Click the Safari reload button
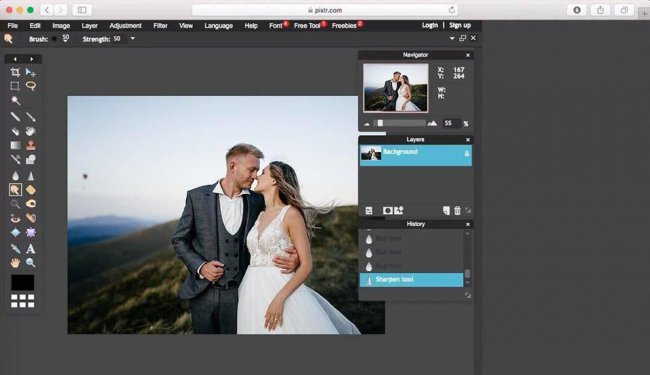This screenshot has height=375, width=650. [451, 10]
